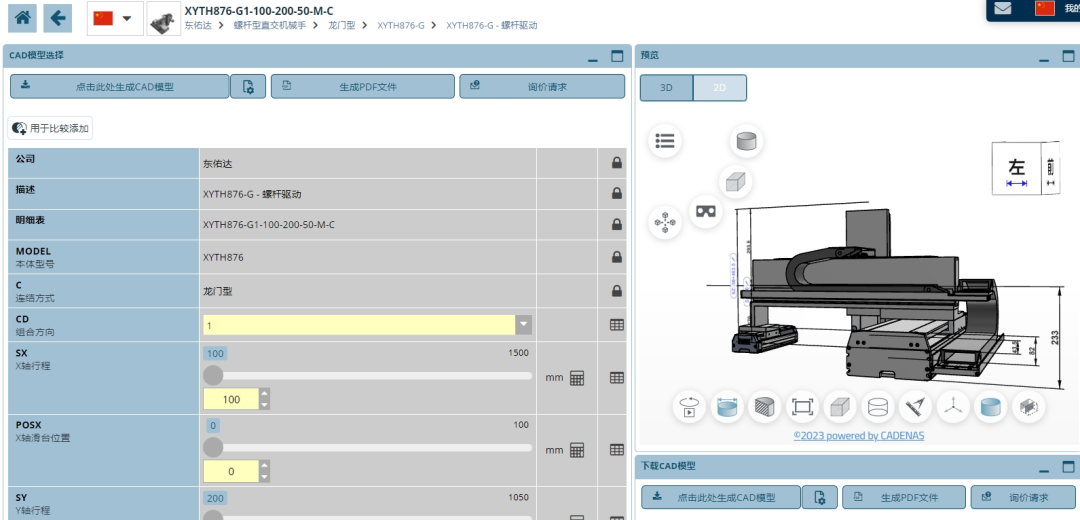
Task: Go to the home page icon
Action: pyautogui.click(x=22, y=18)
